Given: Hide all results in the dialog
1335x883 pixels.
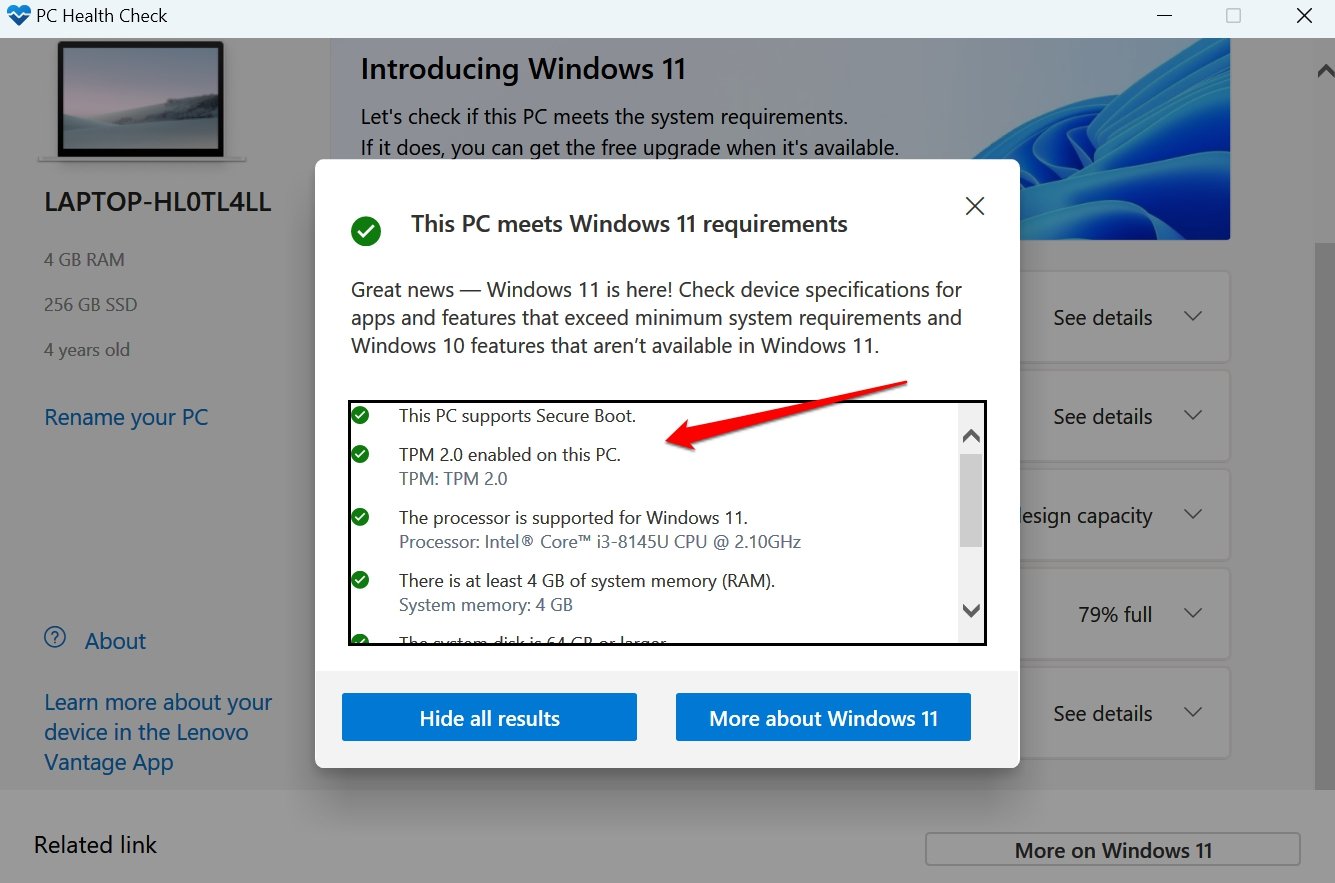Looking at the screenshot, I should pyautogui.click(x=489, y=717).
